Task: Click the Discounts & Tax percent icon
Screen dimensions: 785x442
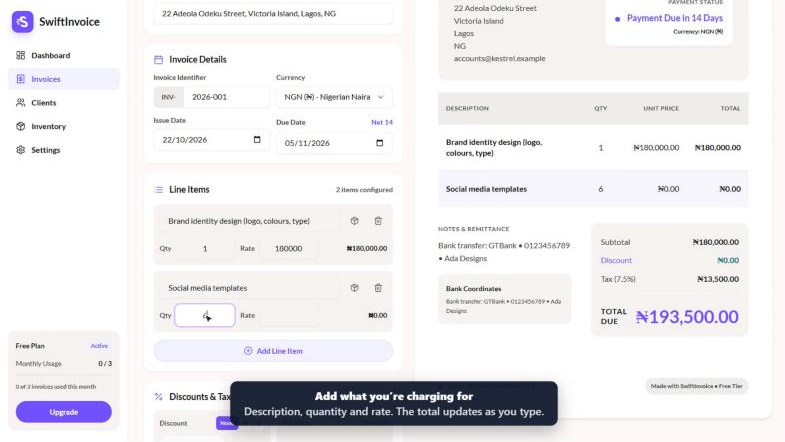Action: click(x=159, y=396)
